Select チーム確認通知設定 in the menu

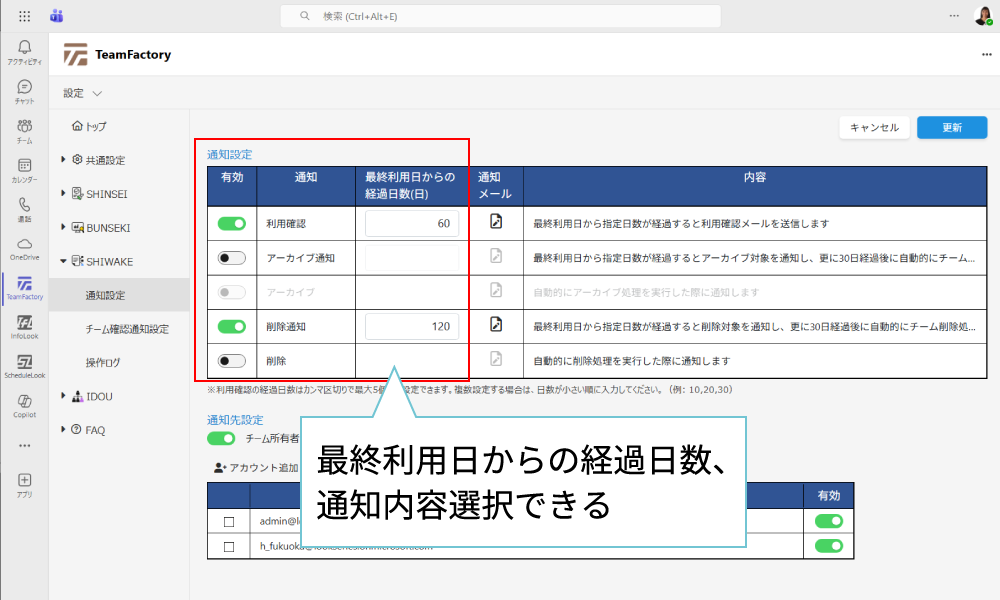tap(127, 329)
